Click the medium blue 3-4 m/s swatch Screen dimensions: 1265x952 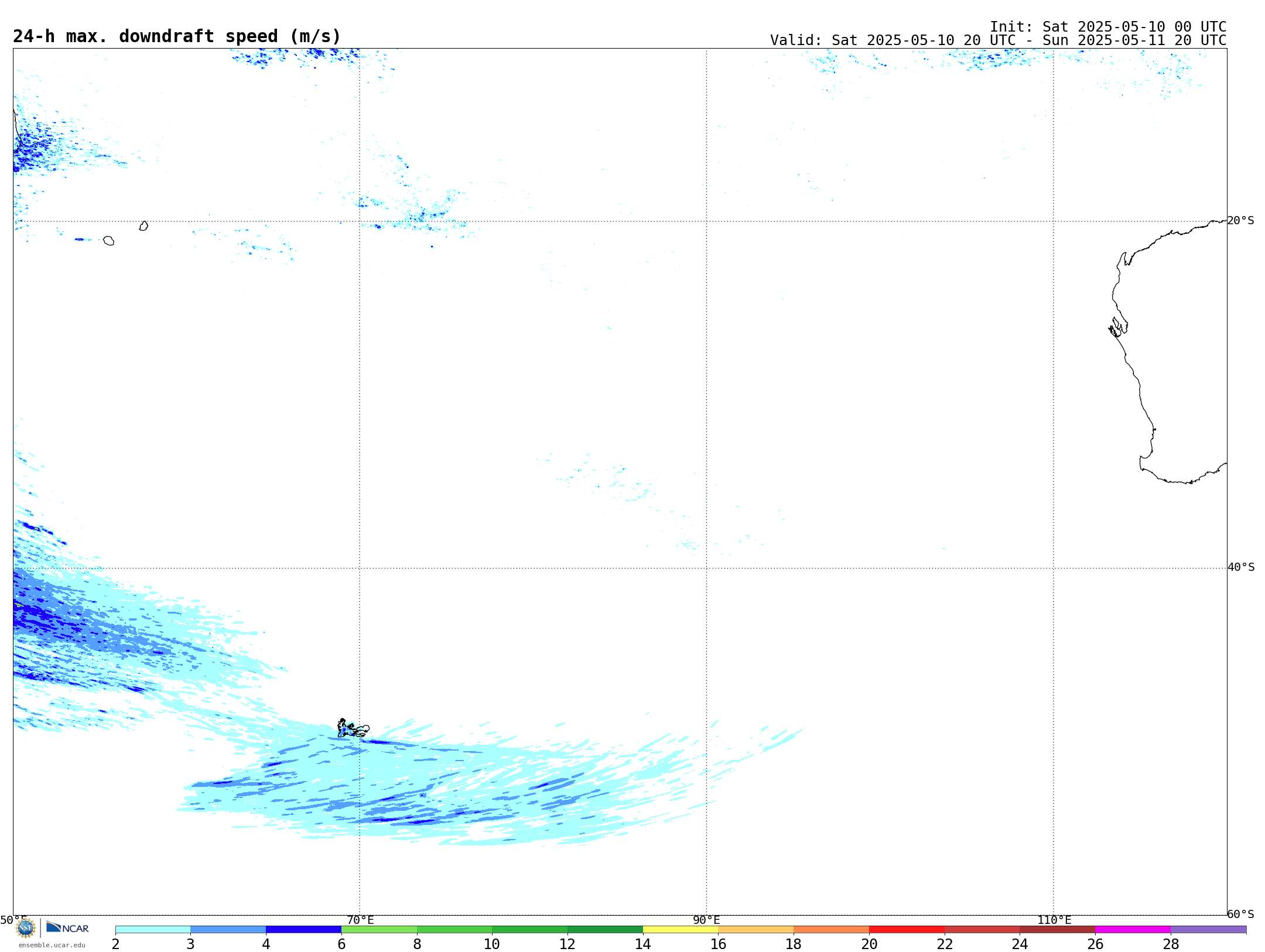point(228,930)
